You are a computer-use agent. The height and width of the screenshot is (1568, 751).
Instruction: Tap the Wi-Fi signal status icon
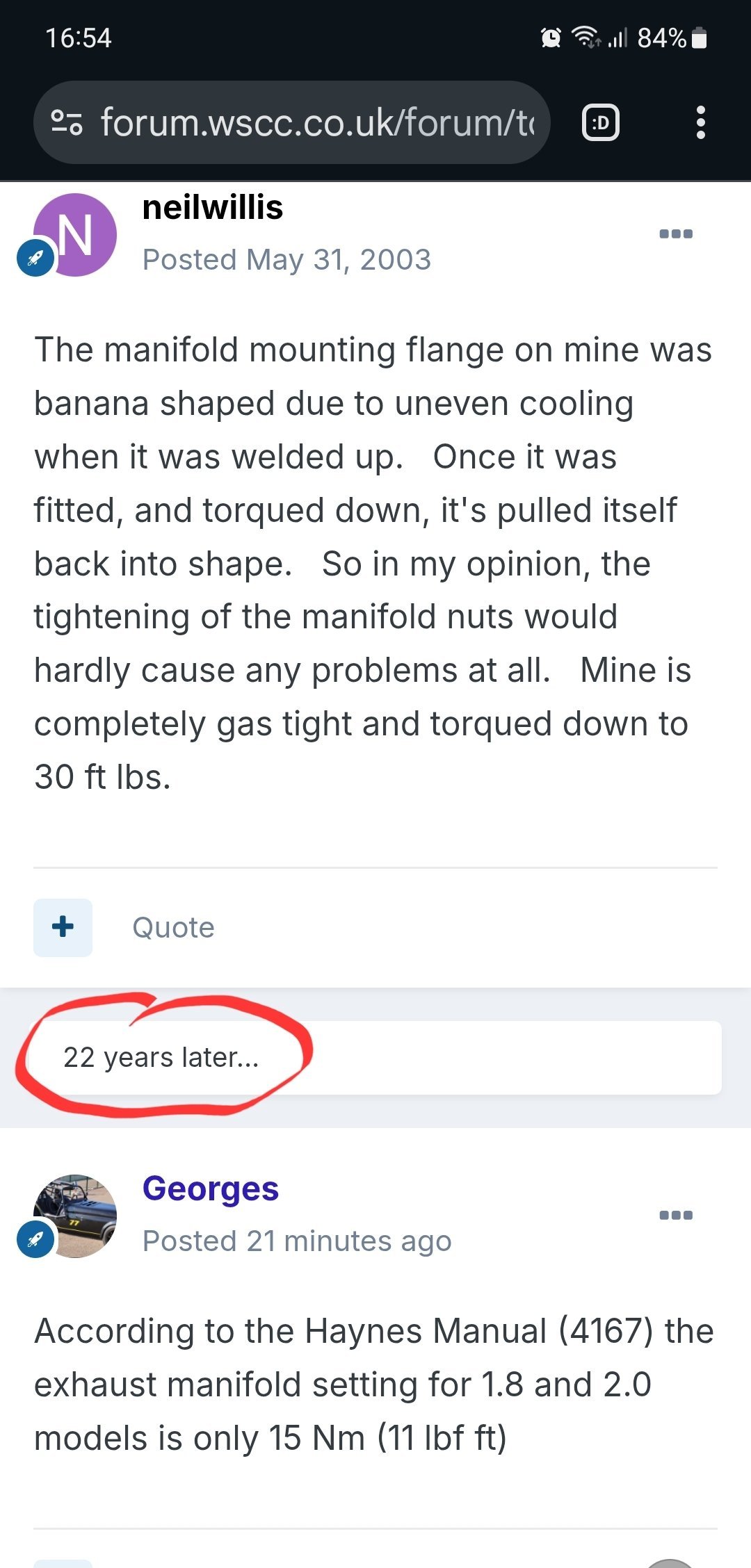585,38
